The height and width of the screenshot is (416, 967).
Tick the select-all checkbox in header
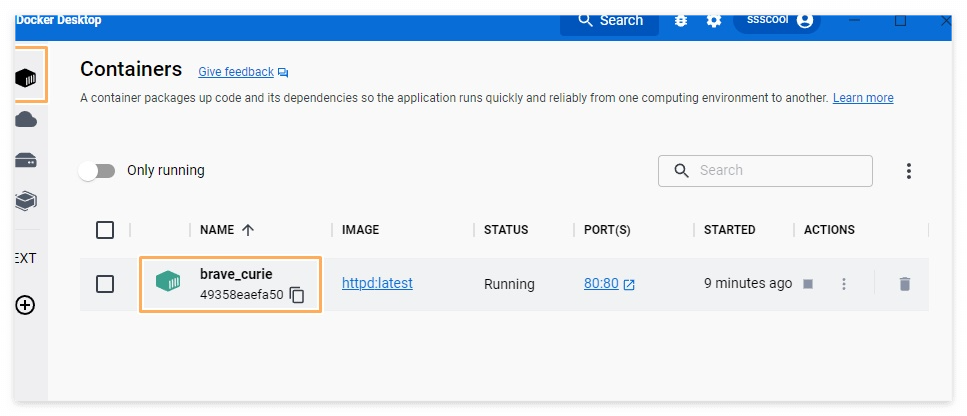tap(105, 230)
